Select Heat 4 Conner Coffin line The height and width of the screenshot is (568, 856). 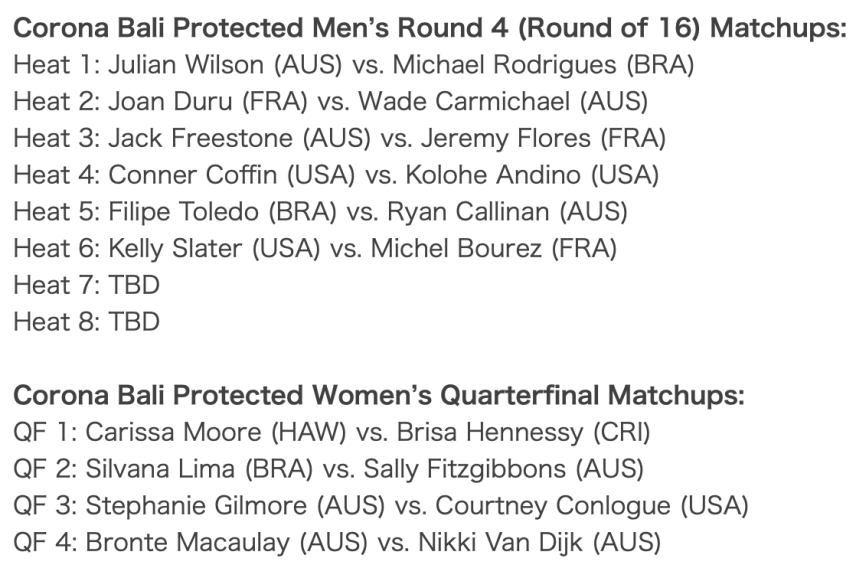click(x=336, y=175)
